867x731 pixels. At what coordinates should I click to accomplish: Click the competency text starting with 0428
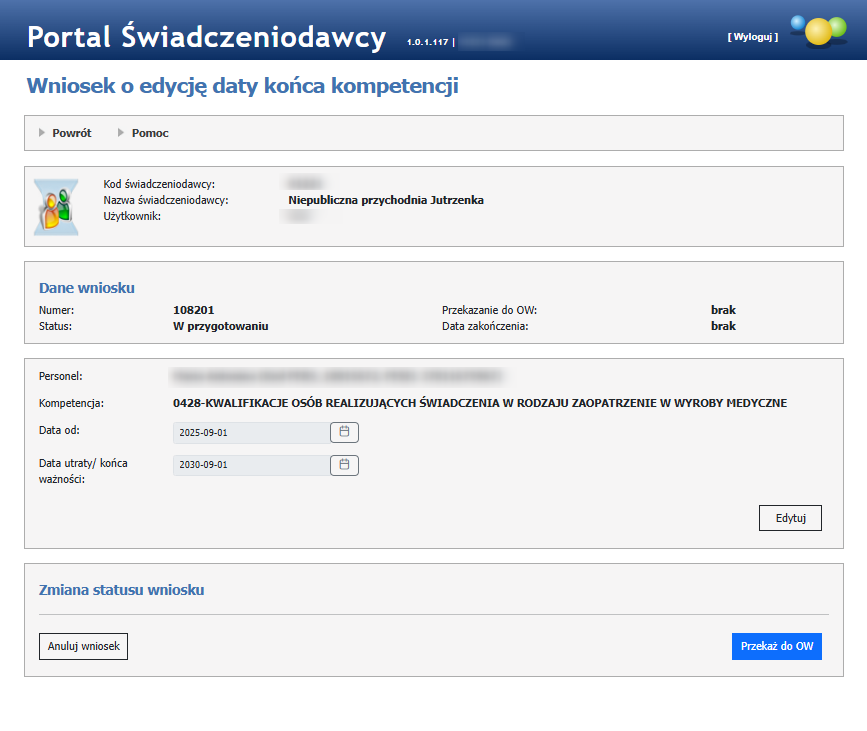(480, 404)
